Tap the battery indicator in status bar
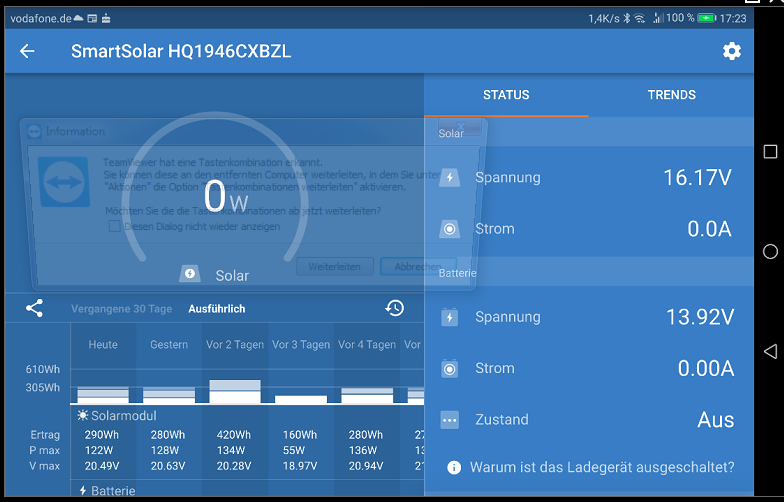 click(707, 18)
